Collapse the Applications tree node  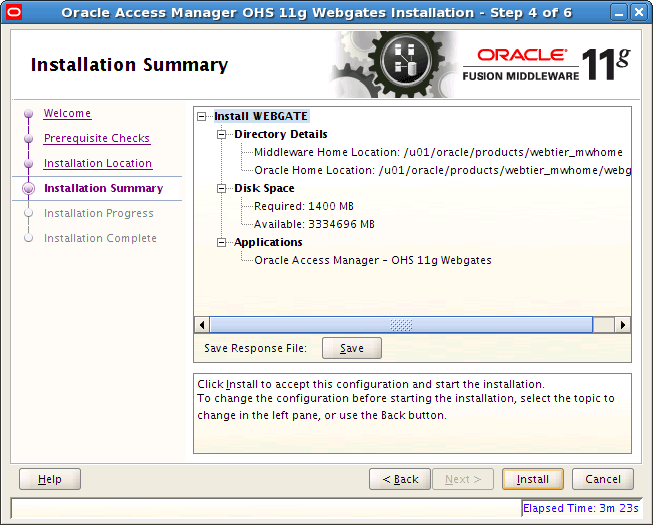click(x=222, y=242)
